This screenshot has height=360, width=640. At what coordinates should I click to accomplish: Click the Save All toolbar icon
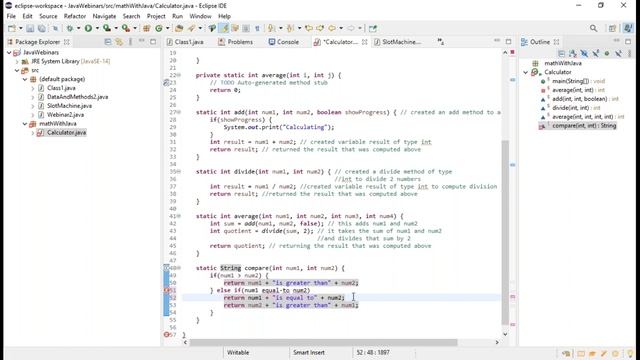(42, 29)
